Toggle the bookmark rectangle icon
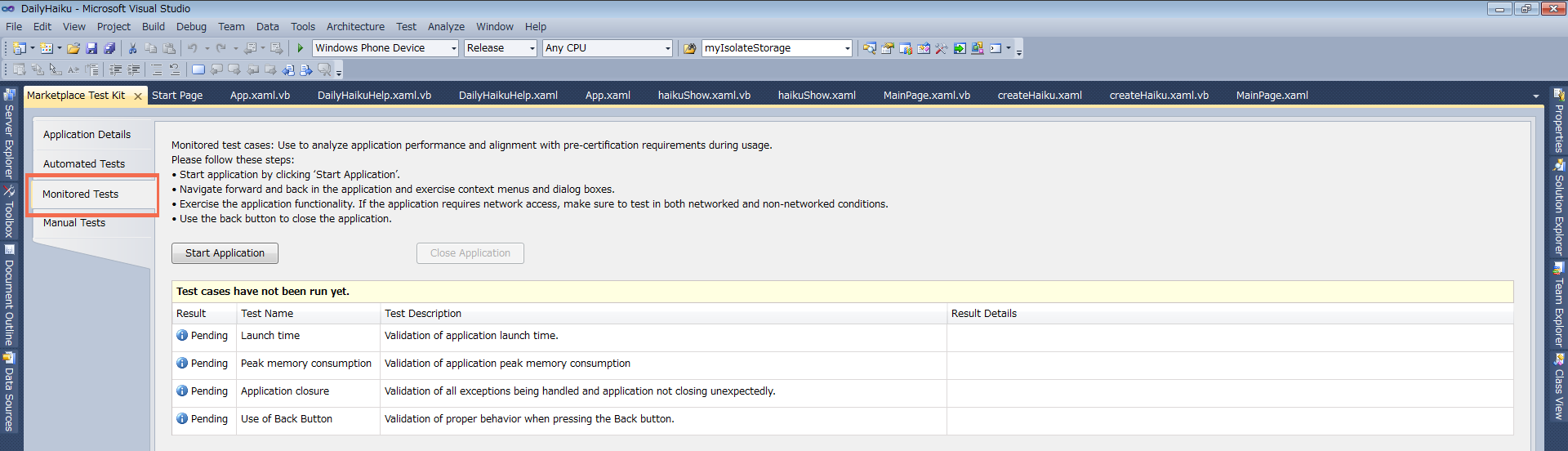The image size is (1568, 451). tap(198, 69)
